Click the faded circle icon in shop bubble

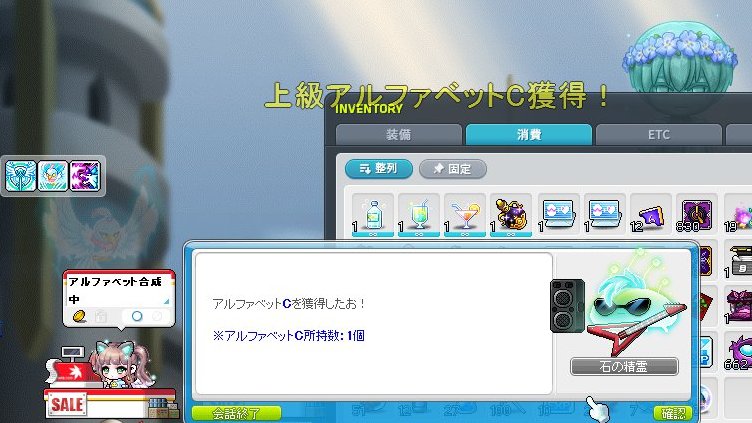pos(157,316)
